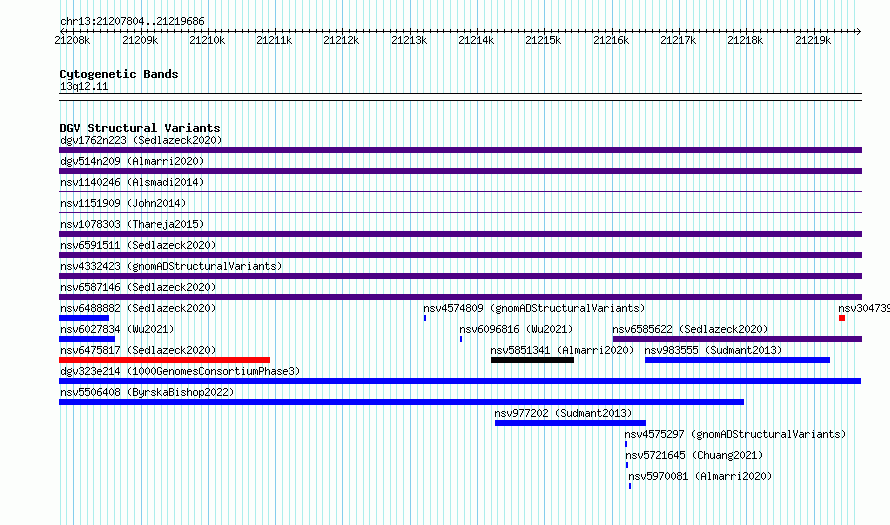Image resolution: width=890 pixels, height=525 pixels.
Task: Click the 21208k ruler tick label
Action: [72, 40]
